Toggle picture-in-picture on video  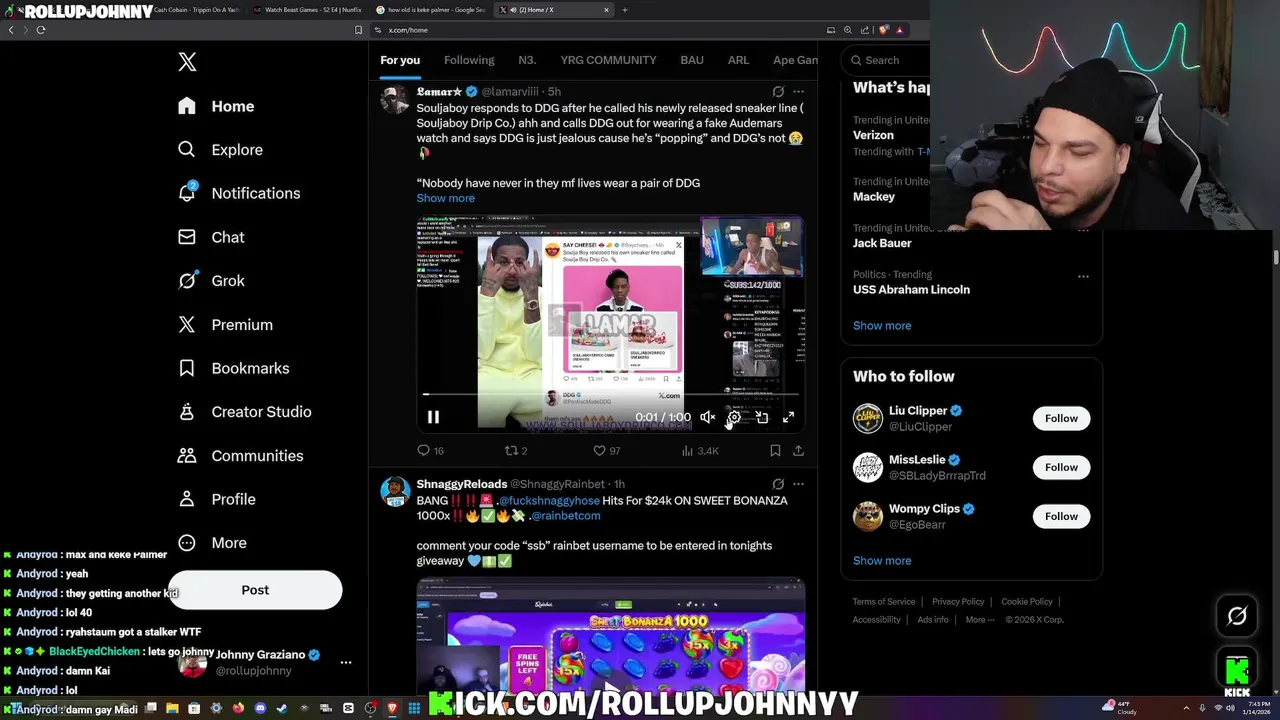761,417
